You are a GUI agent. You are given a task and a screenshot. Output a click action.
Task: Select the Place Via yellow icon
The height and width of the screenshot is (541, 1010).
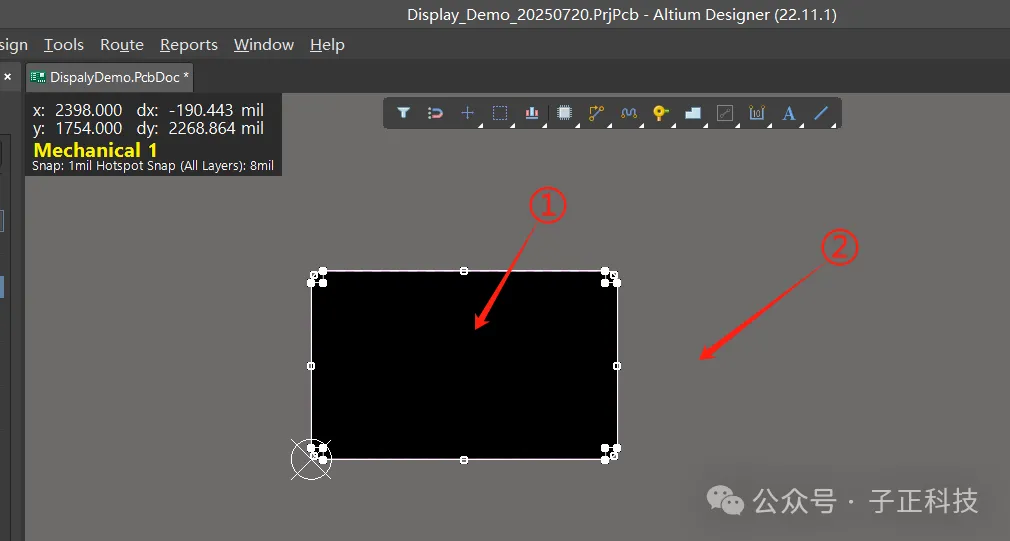(661, 113)
